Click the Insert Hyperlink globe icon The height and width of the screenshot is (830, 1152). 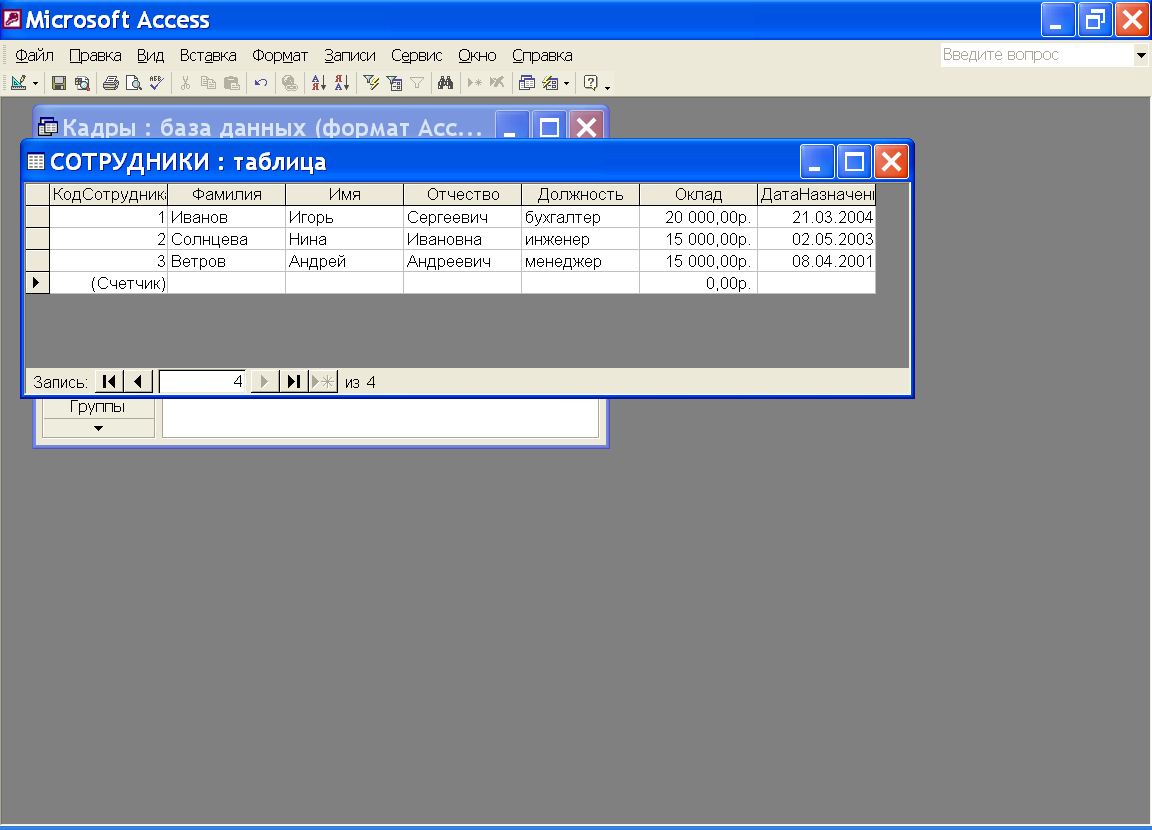pyautogui.click(x=290, y=83)
